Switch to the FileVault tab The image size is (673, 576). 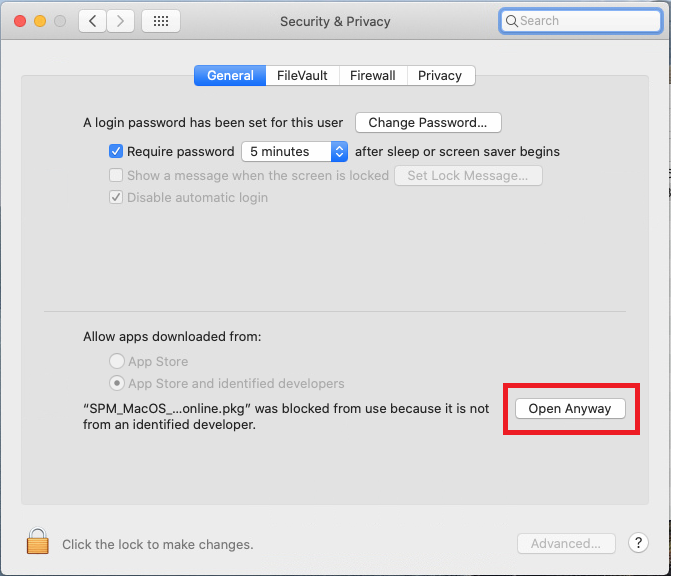tap(303, 75)
